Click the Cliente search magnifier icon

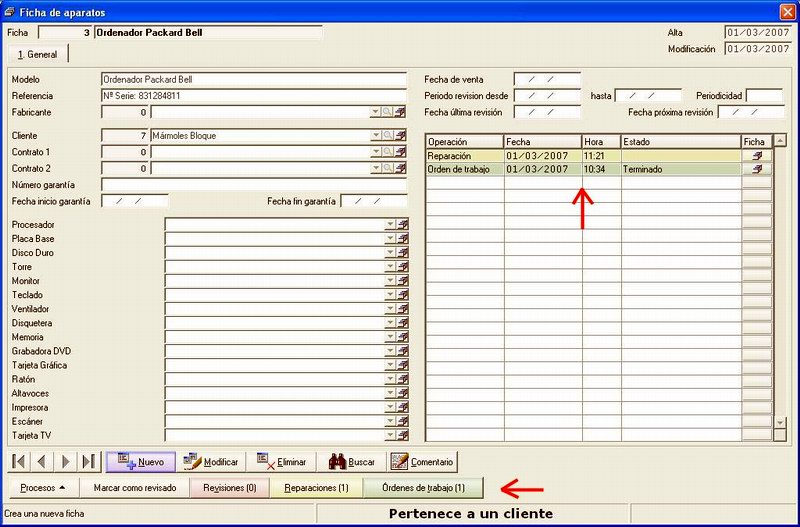pos(388,136)
